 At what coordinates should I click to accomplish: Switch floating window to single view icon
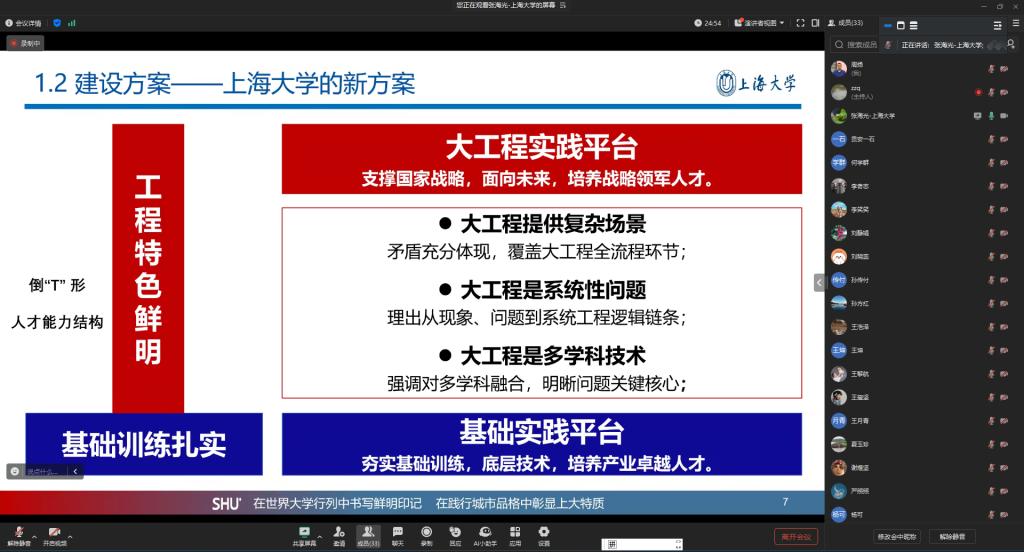click(x=901, y=25)
